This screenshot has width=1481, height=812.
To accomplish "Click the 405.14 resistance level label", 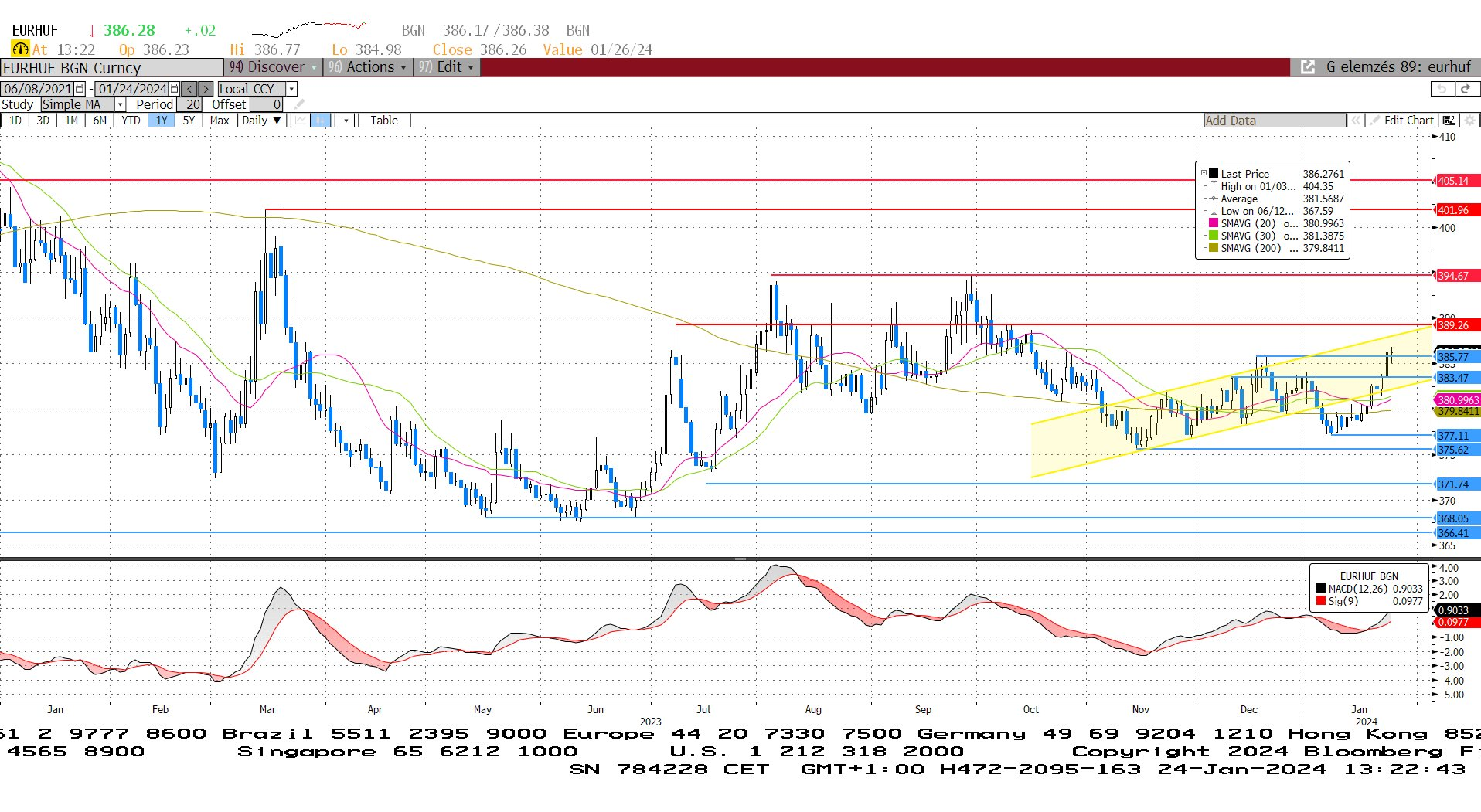I will click(x=1456, y=181).
